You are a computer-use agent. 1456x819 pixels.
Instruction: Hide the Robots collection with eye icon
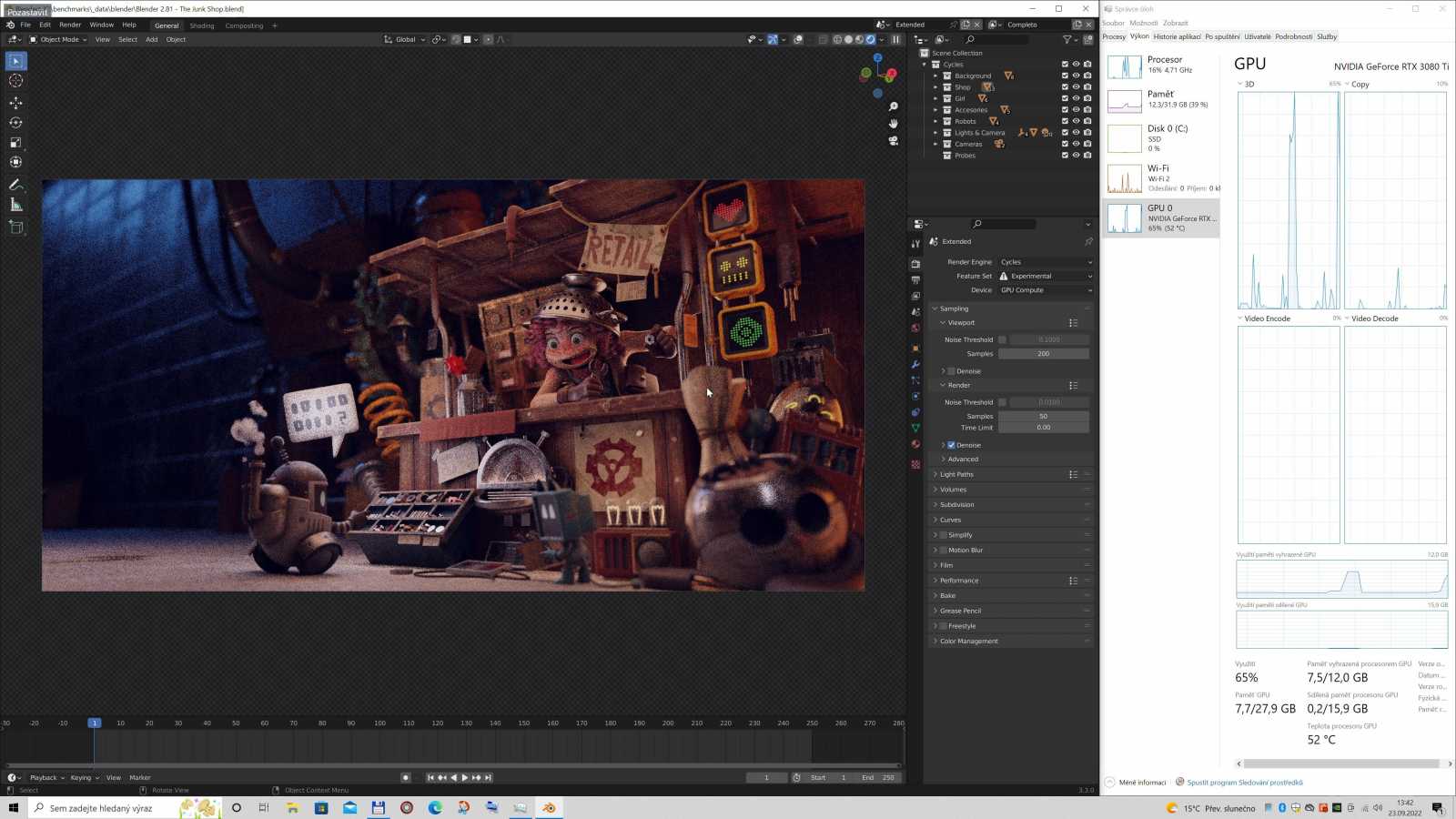[1076, 121]
